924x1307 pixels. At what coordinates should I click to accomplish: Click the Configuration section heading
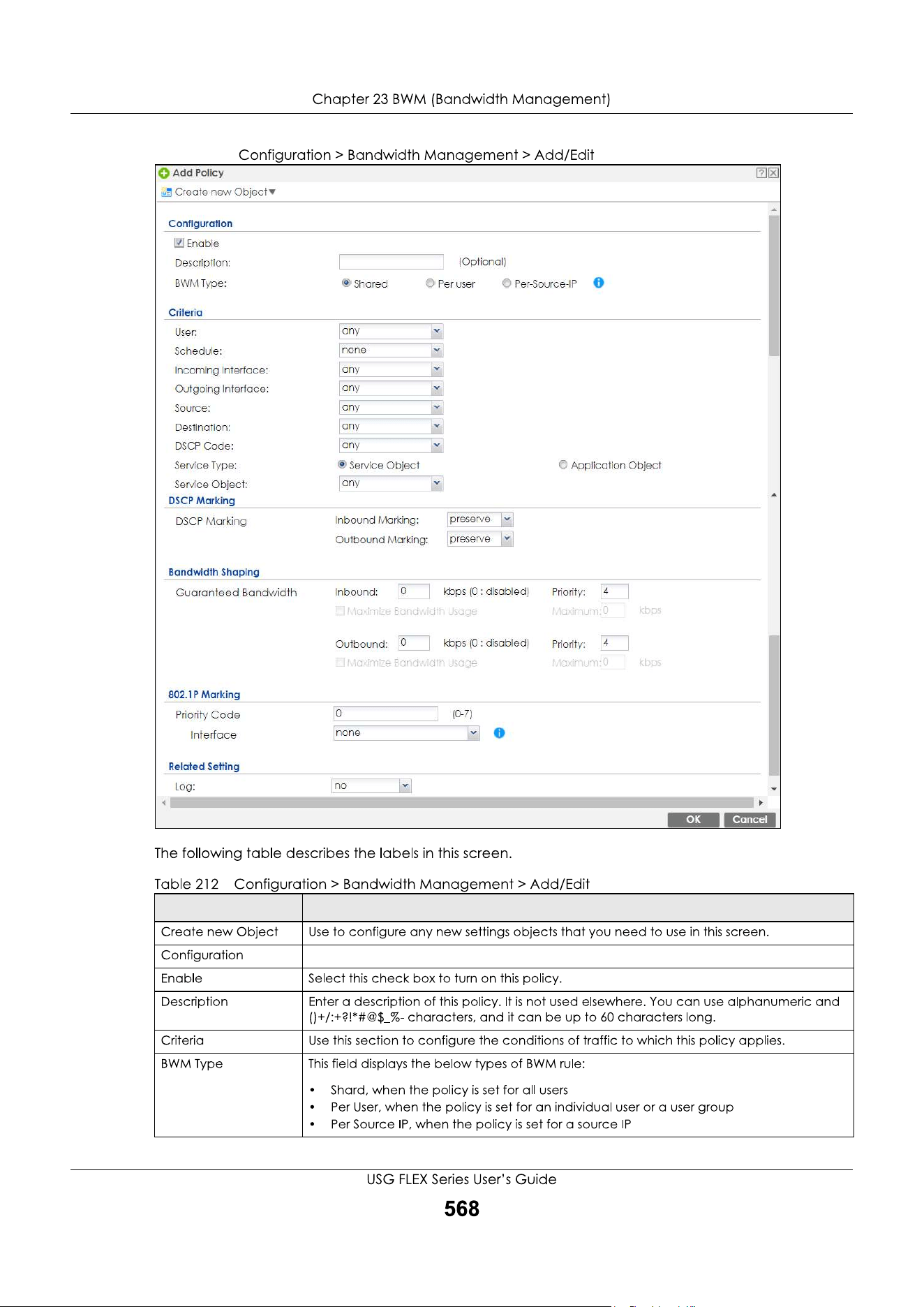click(200, 223)
